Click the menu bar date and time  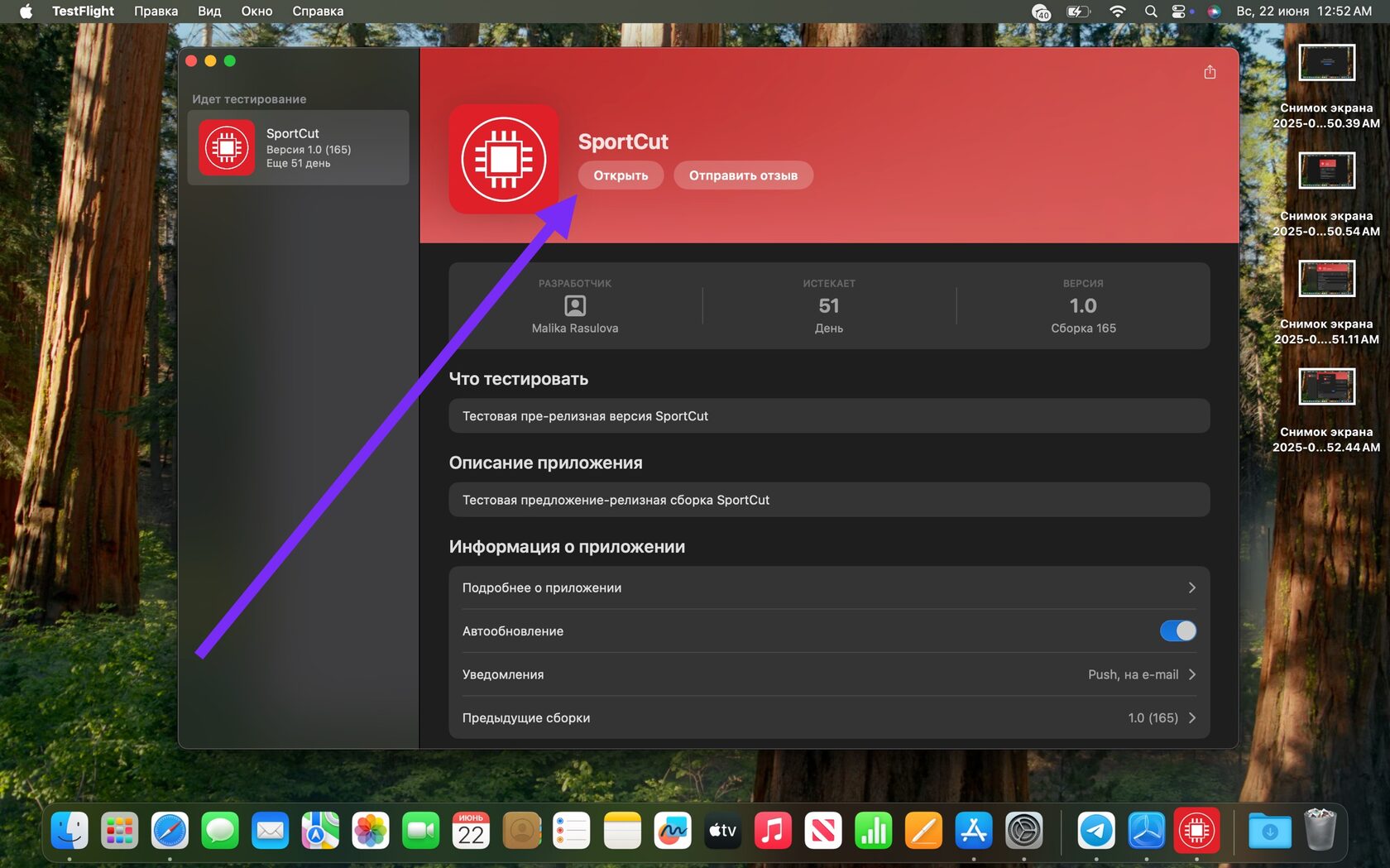pos(1304,12)
